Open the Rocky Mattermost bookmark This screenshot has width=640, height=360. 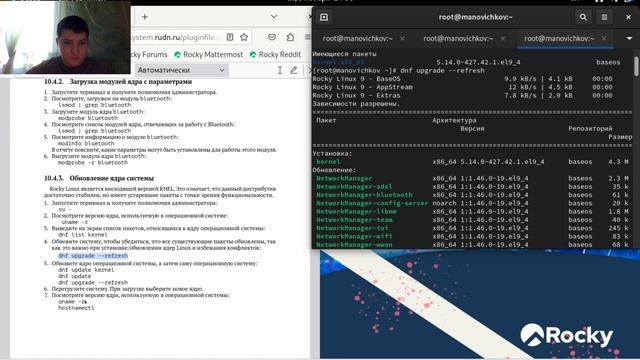pyautogui.click(x=209, y=54)
